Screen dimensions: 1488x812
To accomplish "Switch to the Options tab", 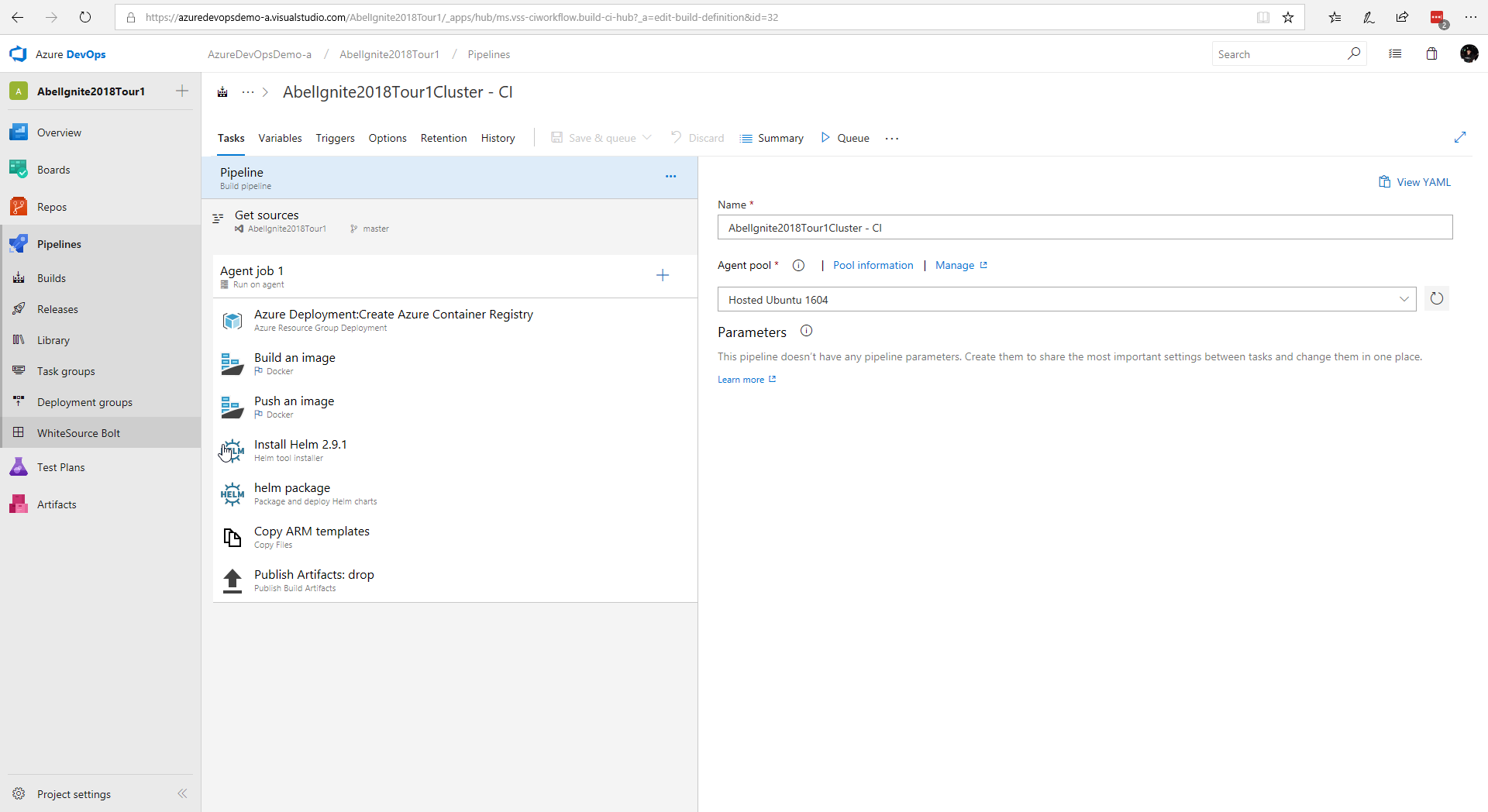I will pos(387,138).
